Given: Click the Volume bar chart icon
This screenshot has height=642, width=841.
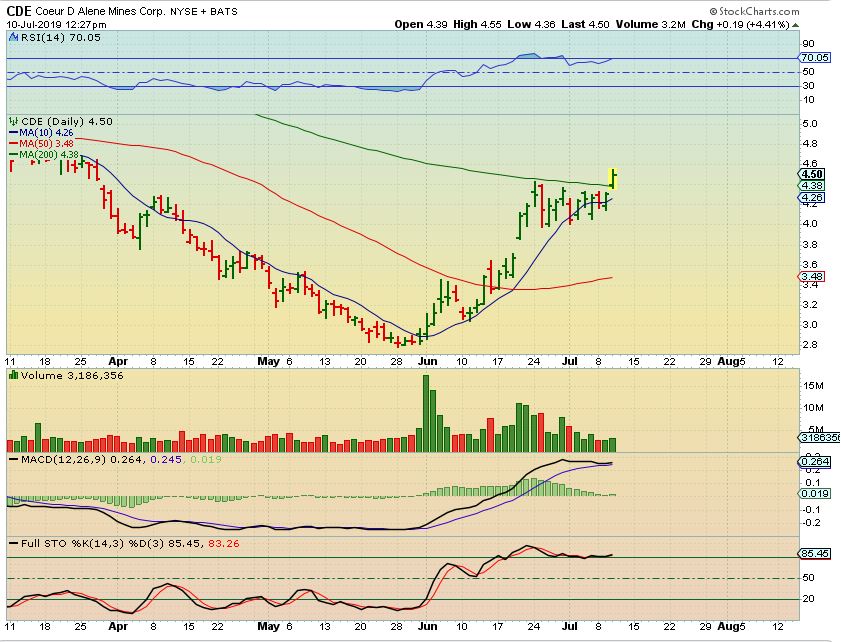Looking at the screenshot, I should [x=13, y=375].
